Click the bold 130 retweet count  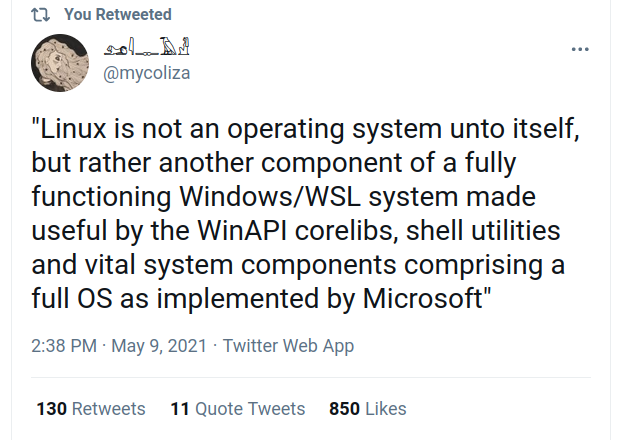[x=52, y=409]
